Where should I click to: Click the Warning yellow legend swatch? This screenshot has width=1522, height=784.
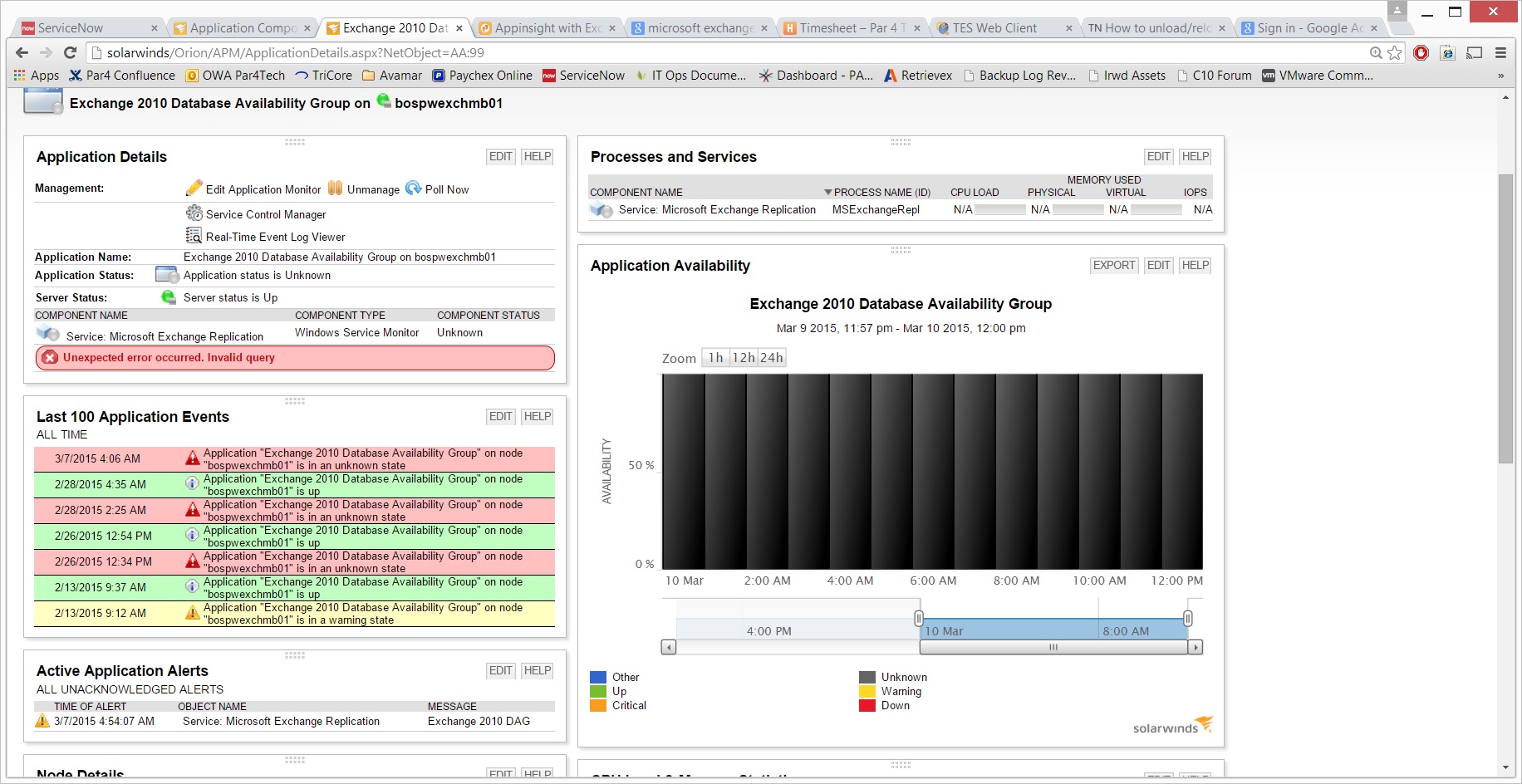click(x=867, y=692)
